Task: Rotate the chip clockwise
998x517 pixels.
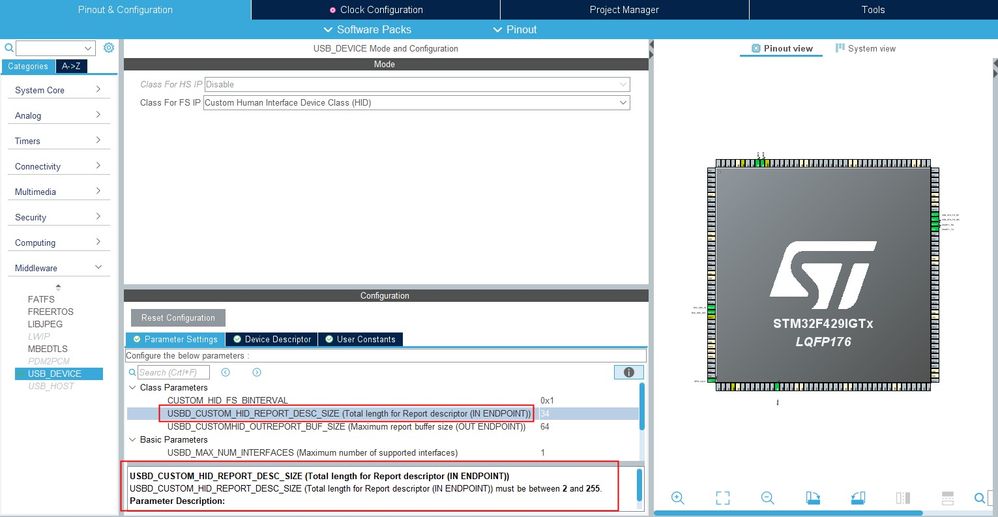Action: (x=812, y=498)
